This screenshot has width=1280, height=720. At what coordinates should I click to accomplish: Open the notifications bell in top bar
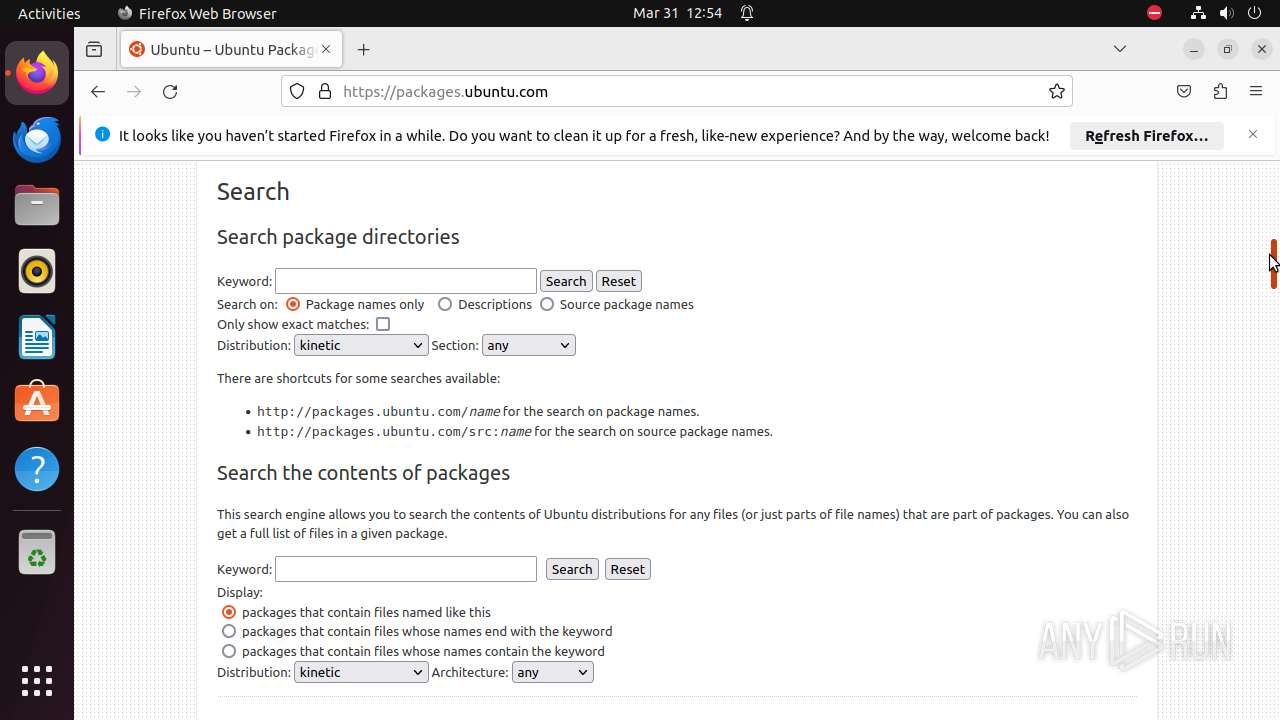point(747,13)
